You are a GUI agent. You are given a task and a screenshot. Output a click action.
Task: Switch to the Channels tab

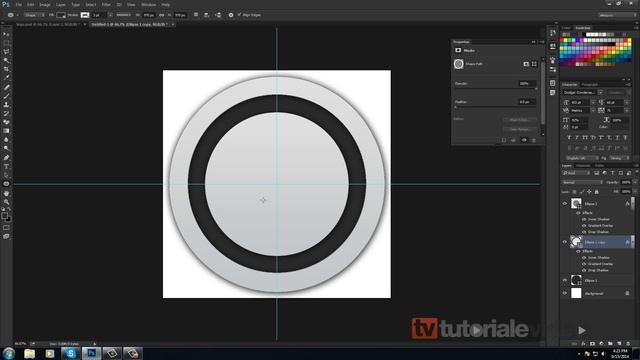coord(583,165)
